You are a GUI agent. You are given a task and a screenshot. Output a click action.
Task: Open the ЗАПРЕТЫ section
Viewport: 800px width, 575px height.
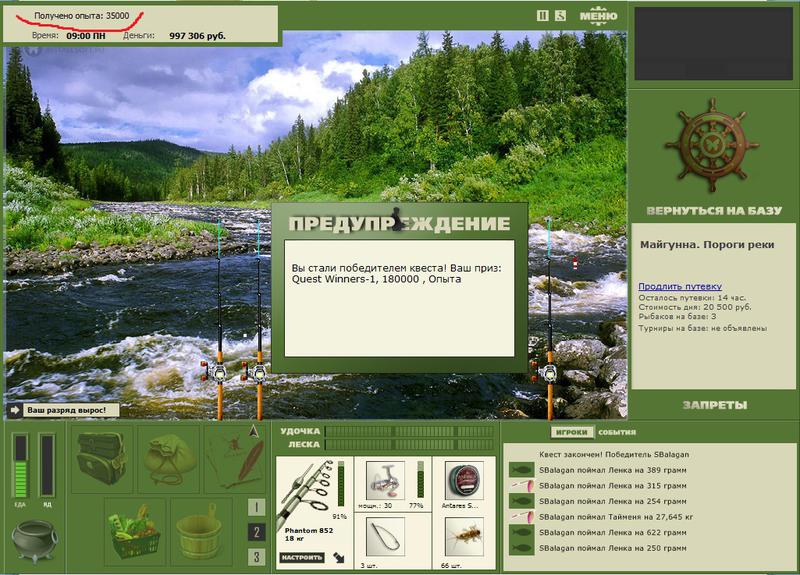click(x=715, y=405)
